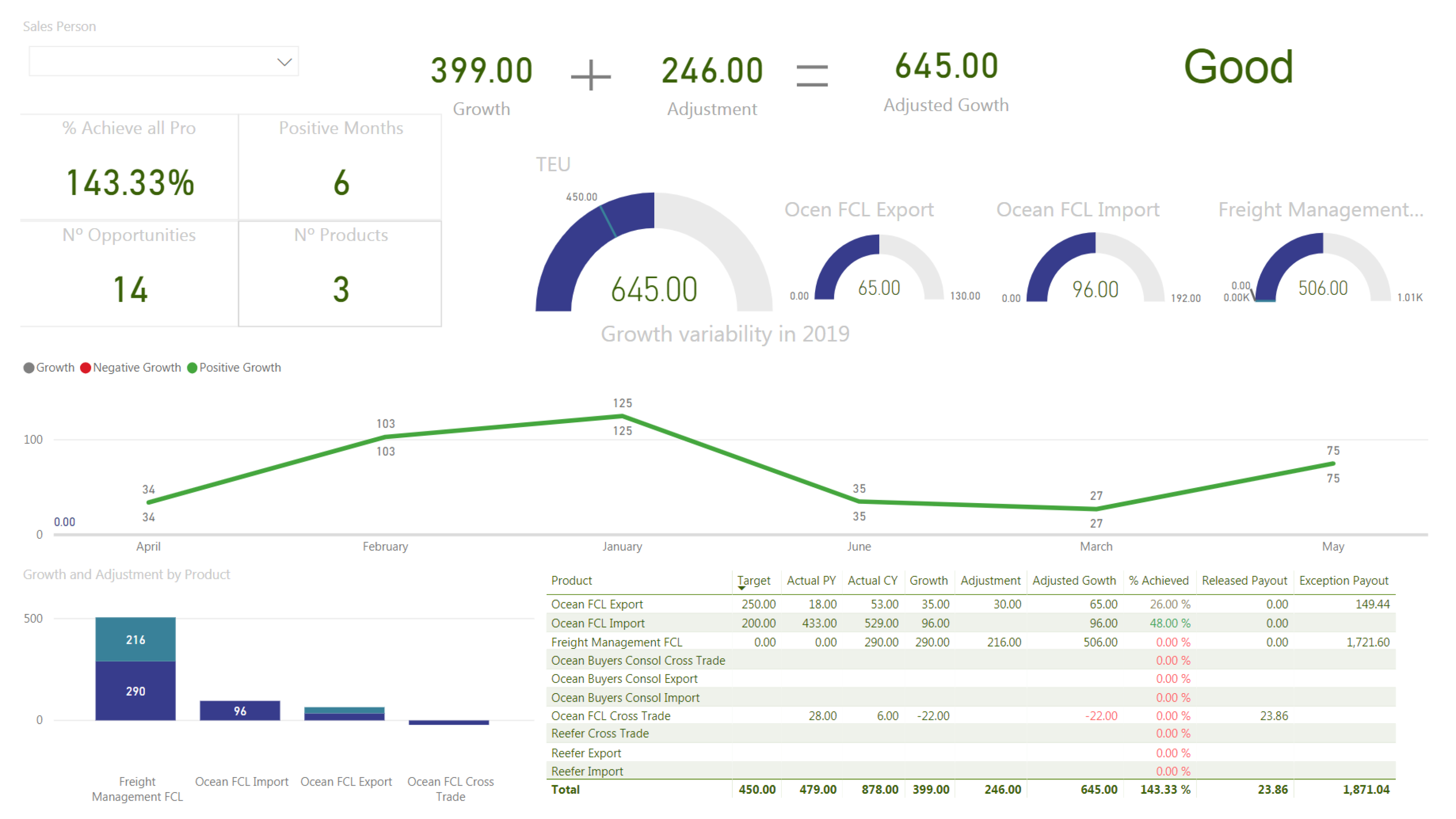The width and height of the screenshot is (1456, 819).
Task: Click the Growth legend gray dot
Action: coord(28,368)
